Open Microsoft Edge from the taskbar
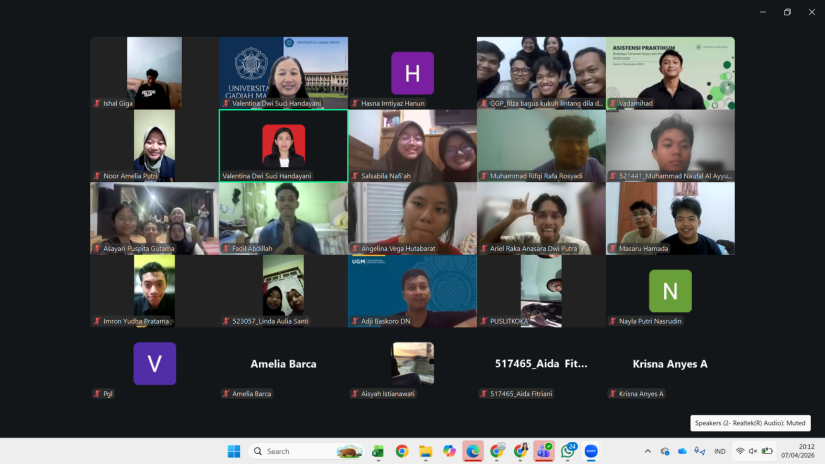This screenshot has height=464, width=825. coord(473,451)
